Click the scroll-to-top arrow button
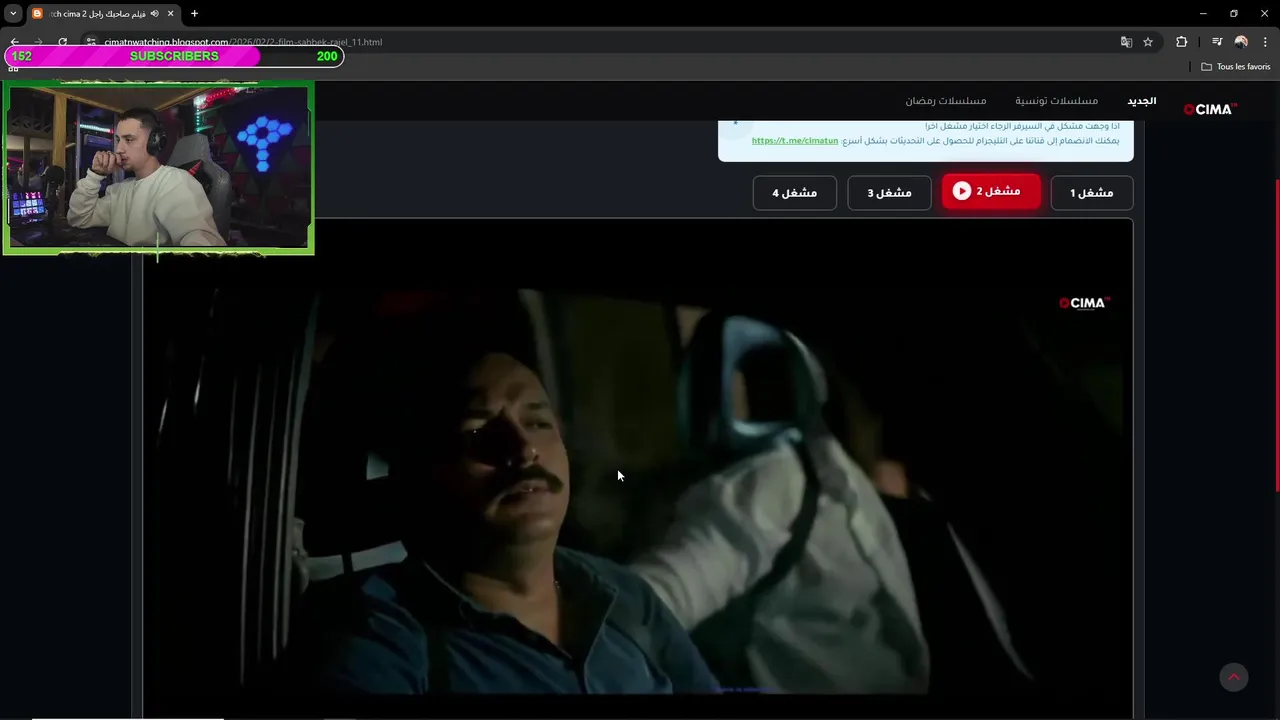Viewport: 1280px width, 720px height. 1234,677
